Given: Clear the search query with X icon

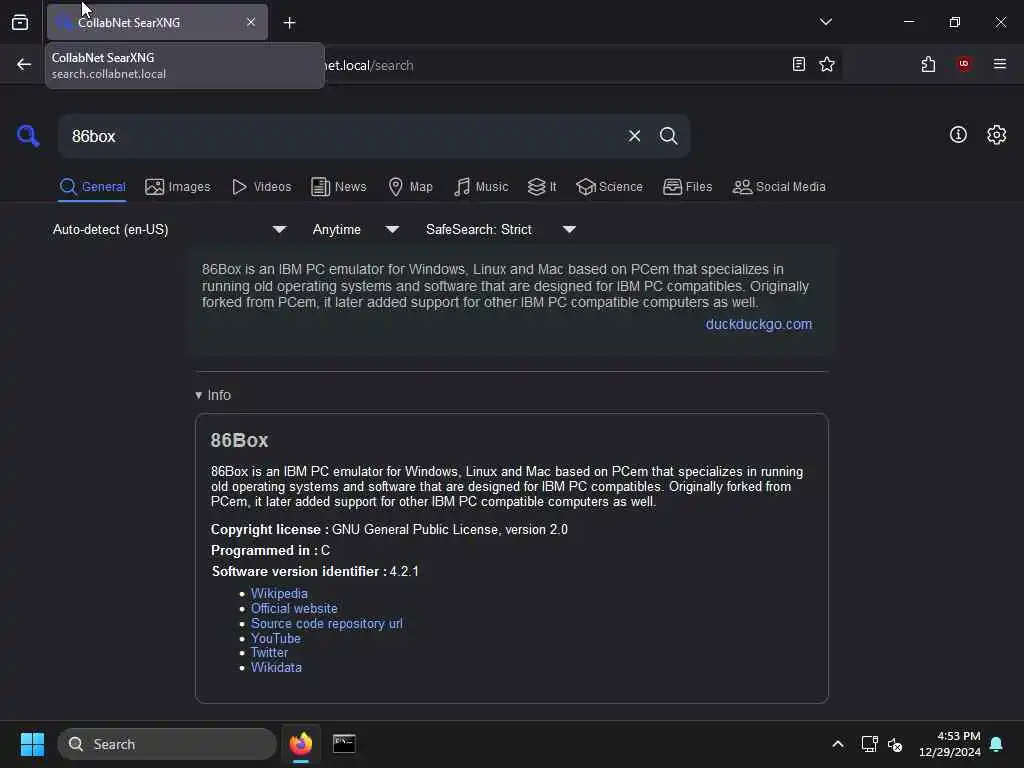Looking at the screenshot, I should tap(634, 136).
